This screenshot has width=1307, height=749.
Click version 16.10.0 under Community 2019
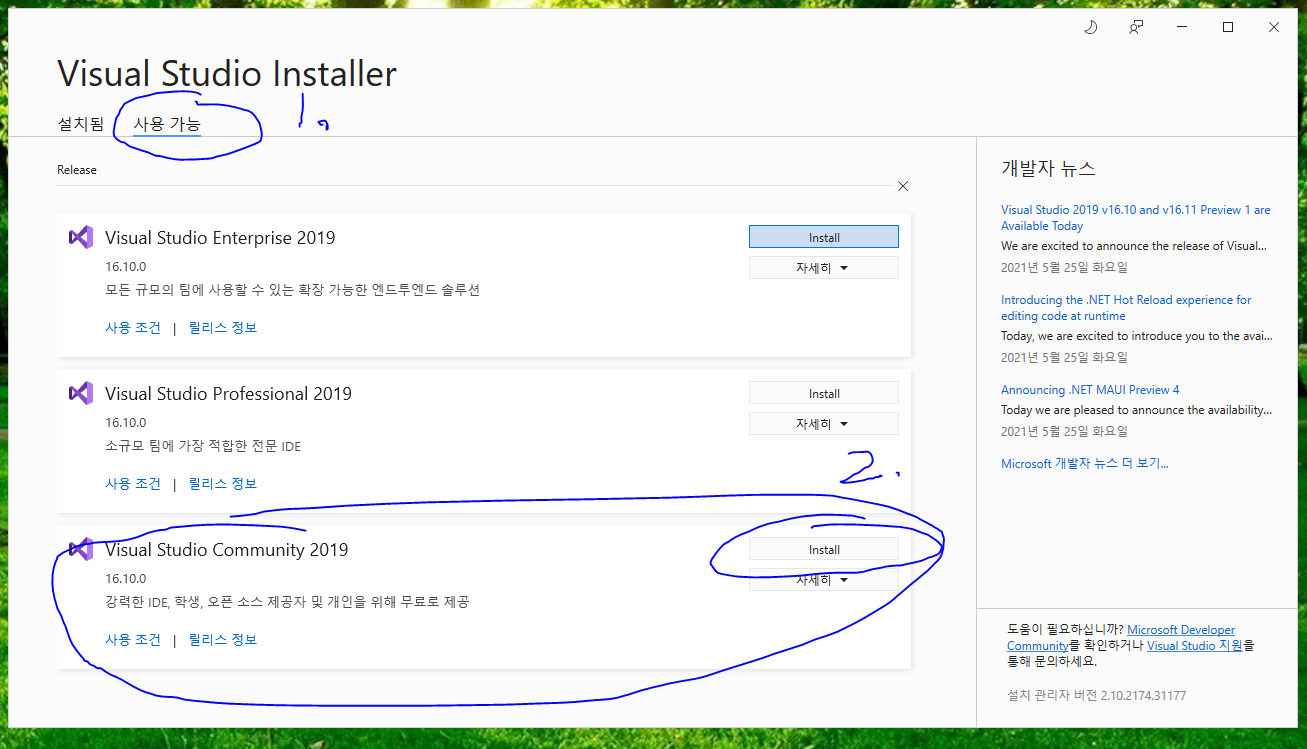[x=125, y=579]
